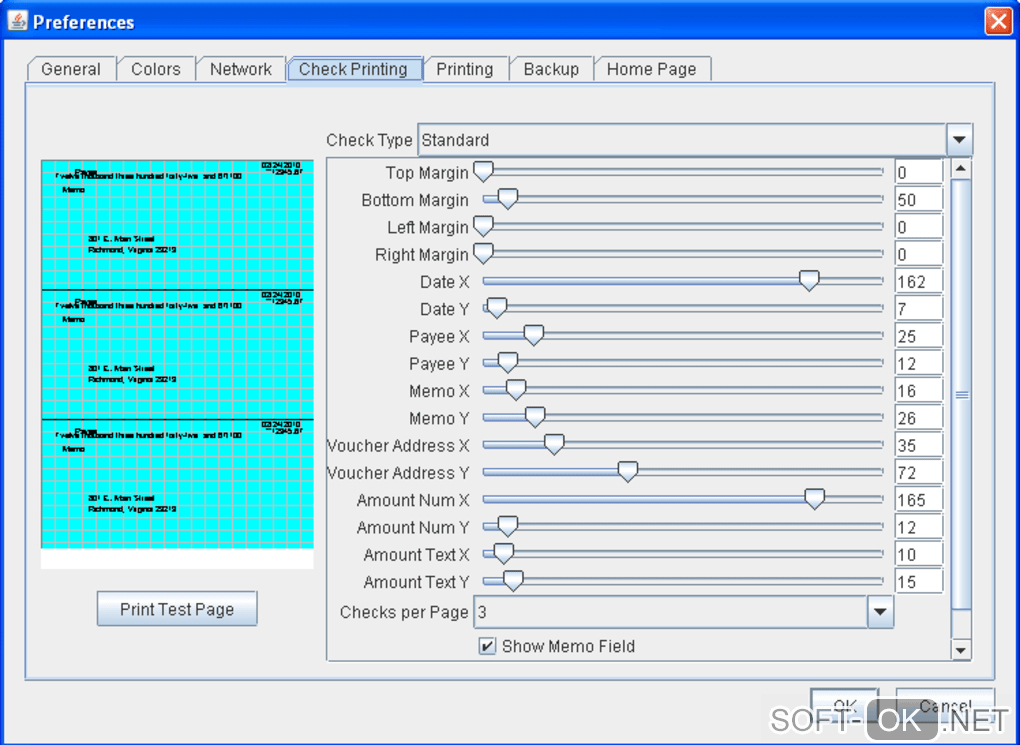Click the Amount Num Y value field

919,528
